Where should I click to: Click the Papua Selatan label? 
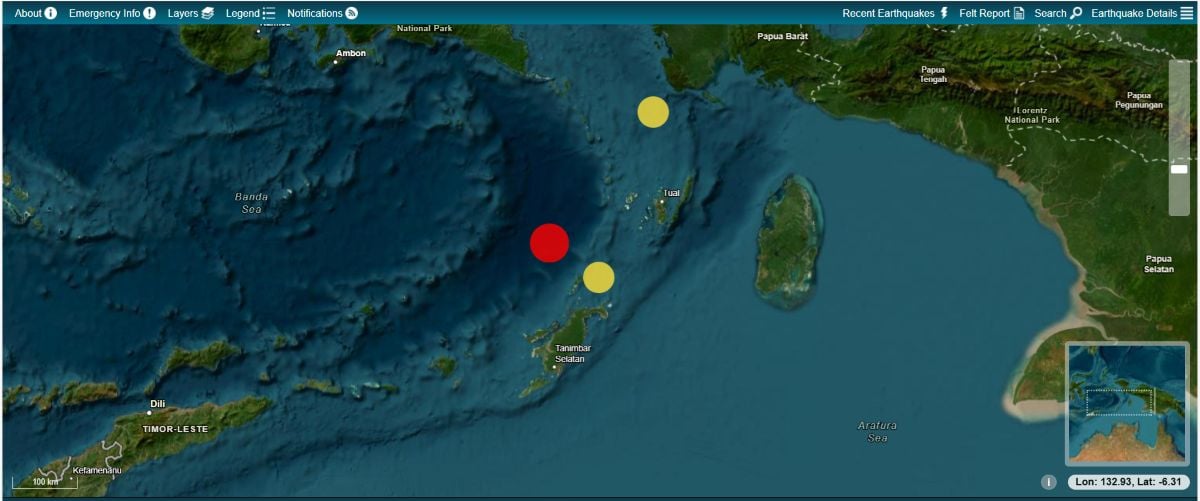point(1159,264)
